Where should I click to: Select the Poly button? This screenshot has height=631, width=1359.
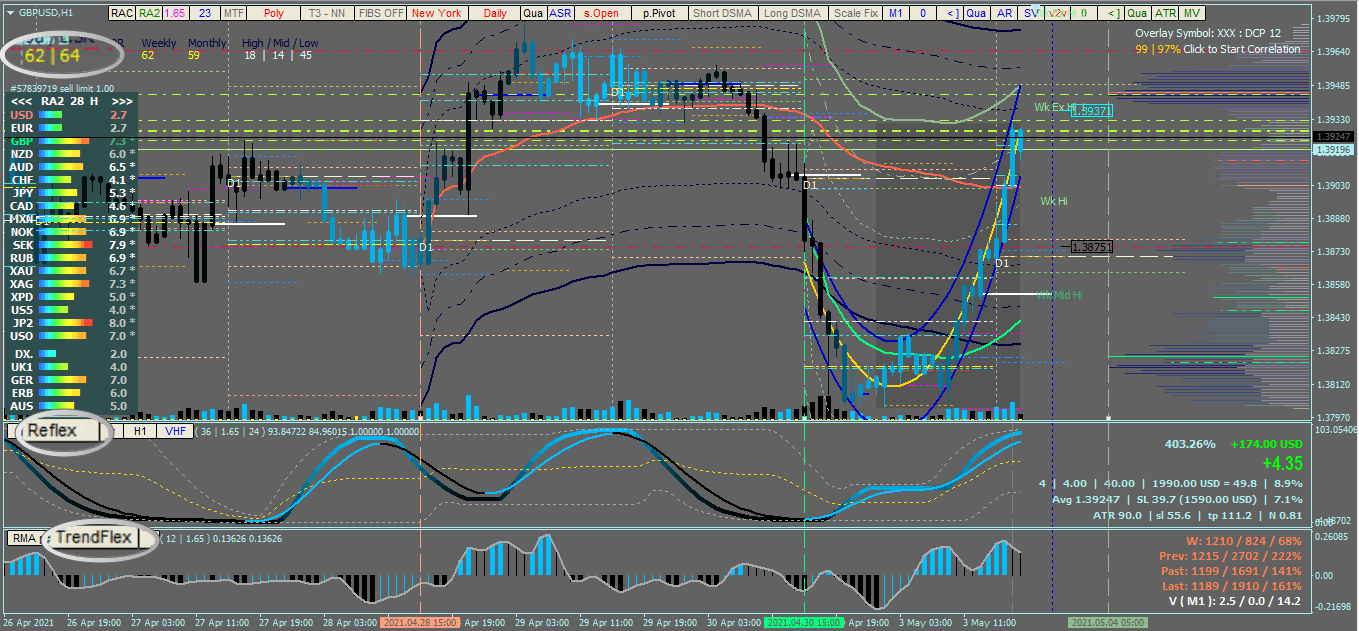[274, 13]
